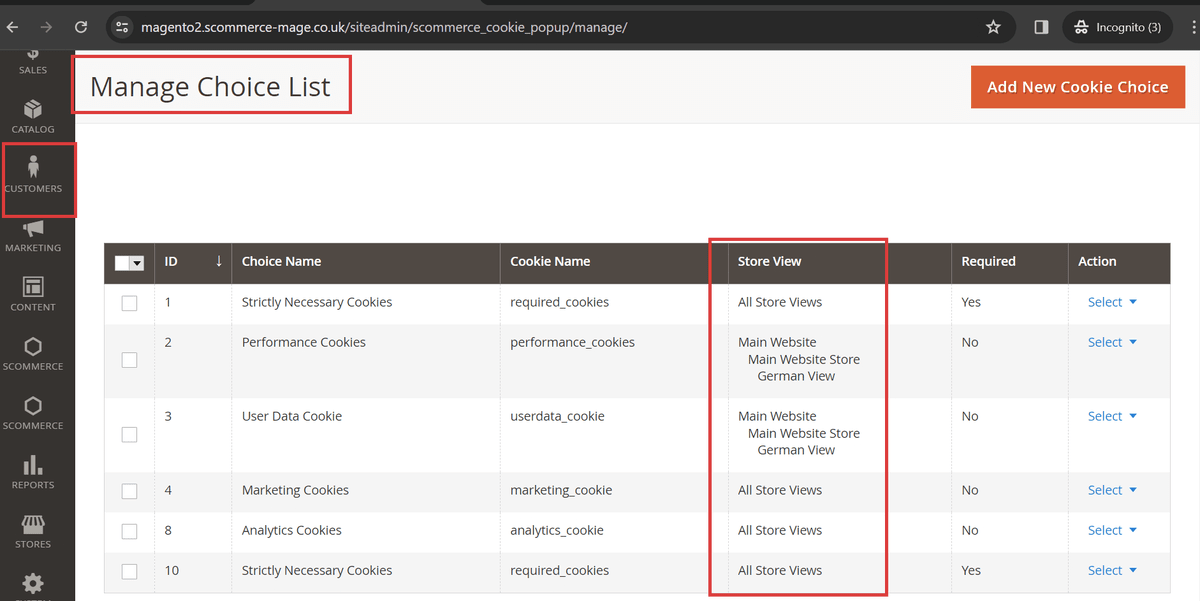Viewport: 1200px width, 601px height.
Task: Open the Reports bar chart menu
Action: click(x=33, y=472)
